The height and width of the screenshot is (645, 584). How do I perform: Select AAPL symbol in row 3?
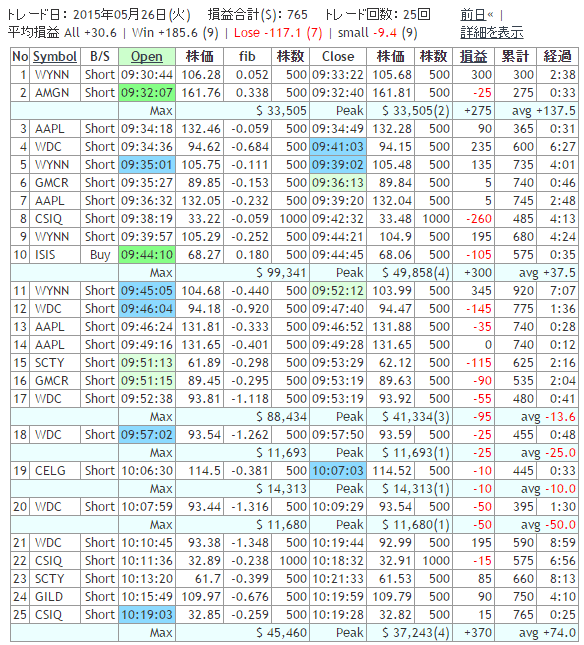(50, 129)
